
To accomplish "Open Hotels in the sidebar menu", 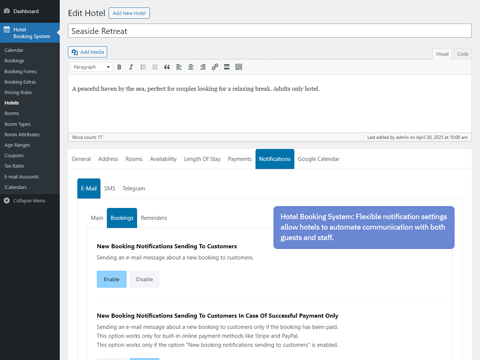I will click(12, 103).
